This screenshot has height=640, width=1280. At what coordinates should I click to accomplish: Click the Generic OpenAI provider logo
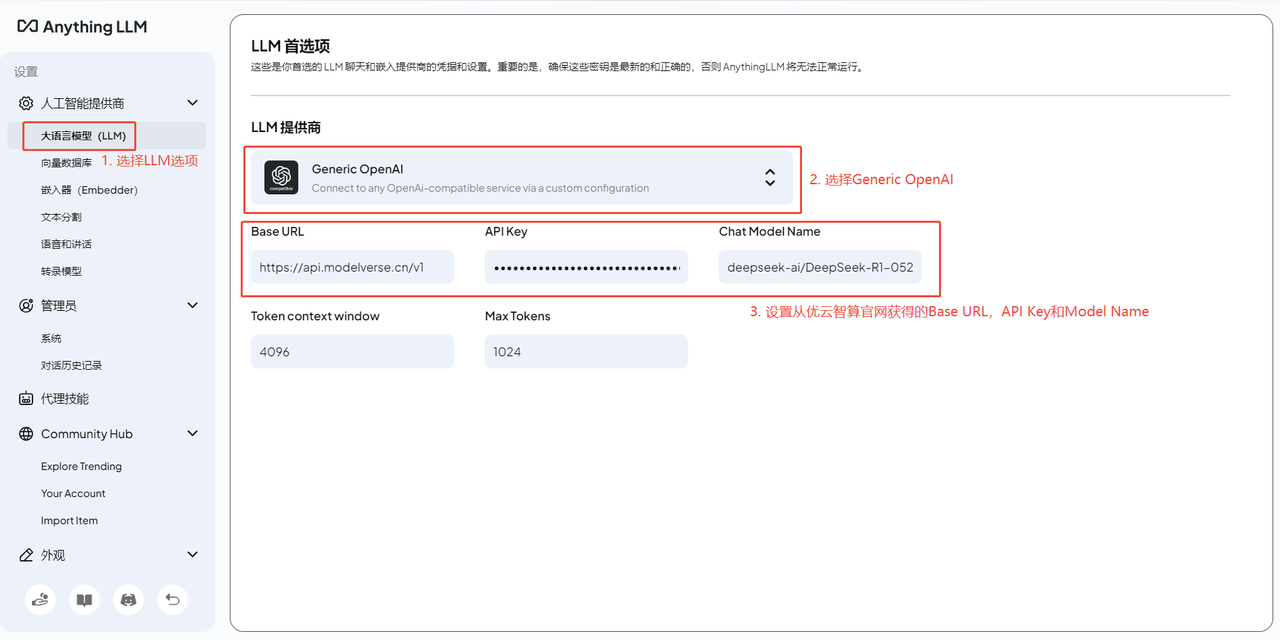pyautogui.click(x=281, y=177)
